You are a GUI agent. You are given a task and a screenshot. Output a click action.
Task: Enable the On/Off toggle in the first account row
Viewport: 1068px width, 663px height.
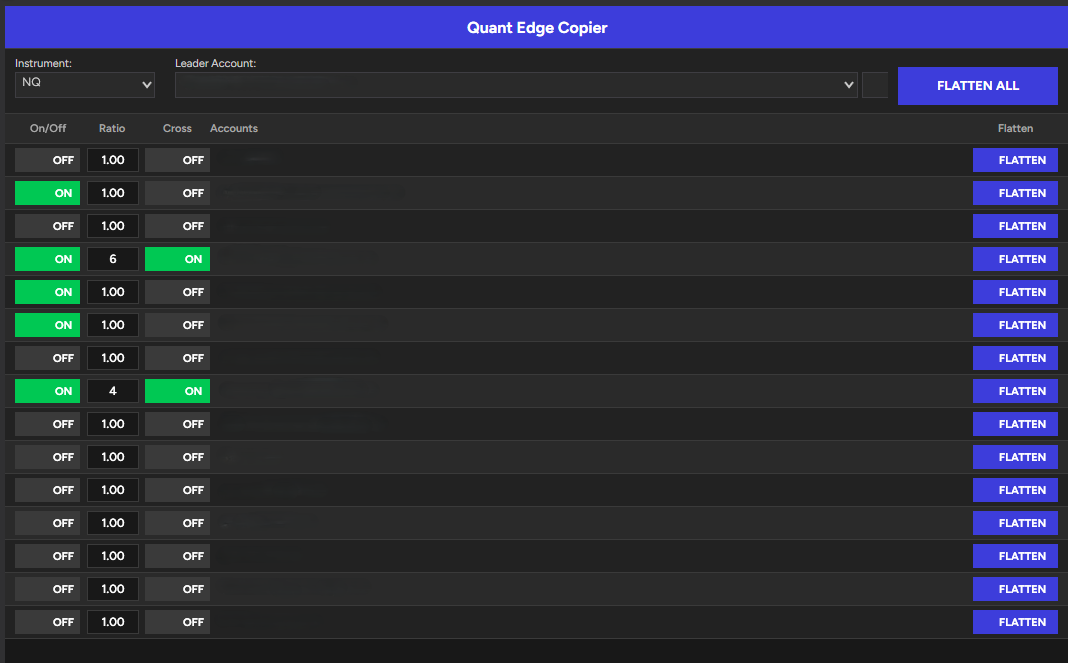[x=47, y=160]
